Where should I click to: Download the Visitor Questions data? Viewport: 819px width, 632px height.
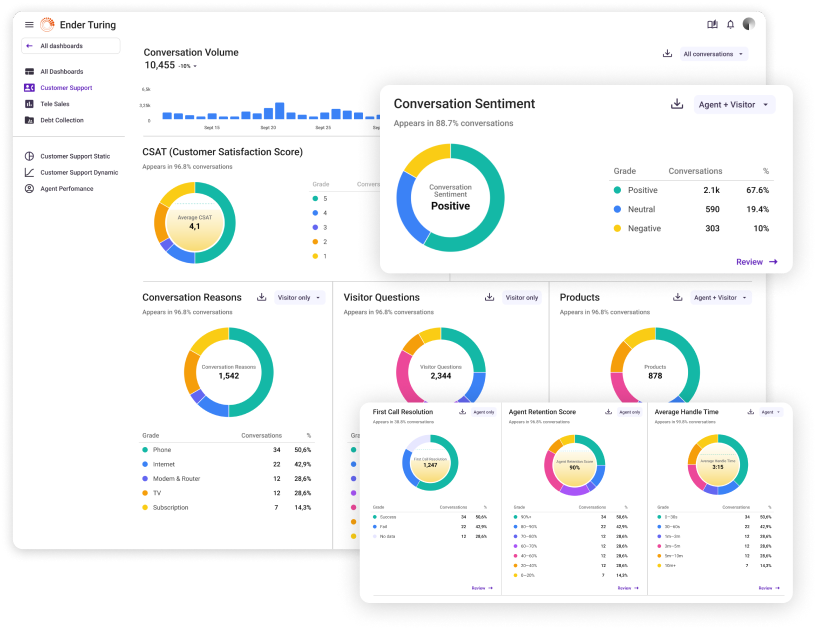(490, 297)
